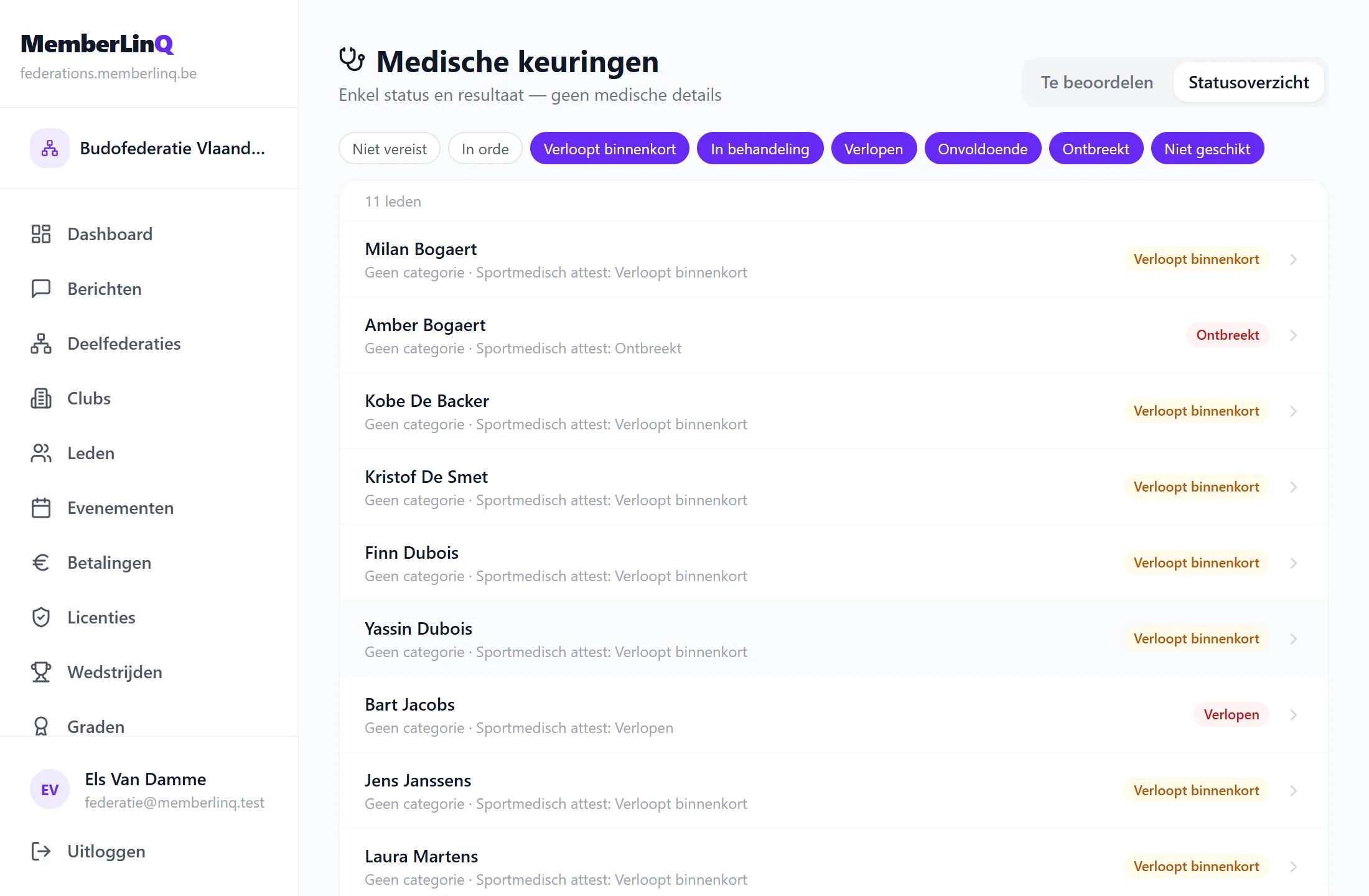Click the EV user avatar
The height and width of the screenshot is (896, 1369).
[x=50, y=790]
